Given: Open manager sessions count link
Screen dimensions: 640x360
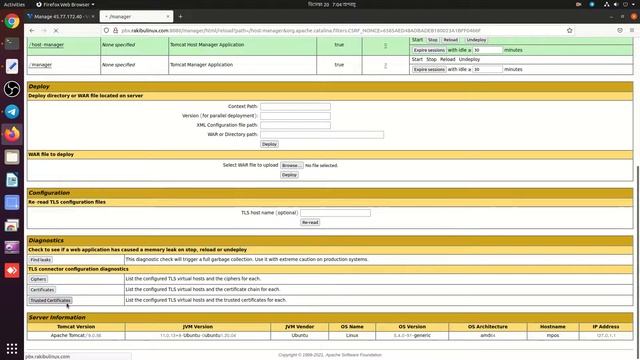Looking at the screenshot, I should coord(385,65).
